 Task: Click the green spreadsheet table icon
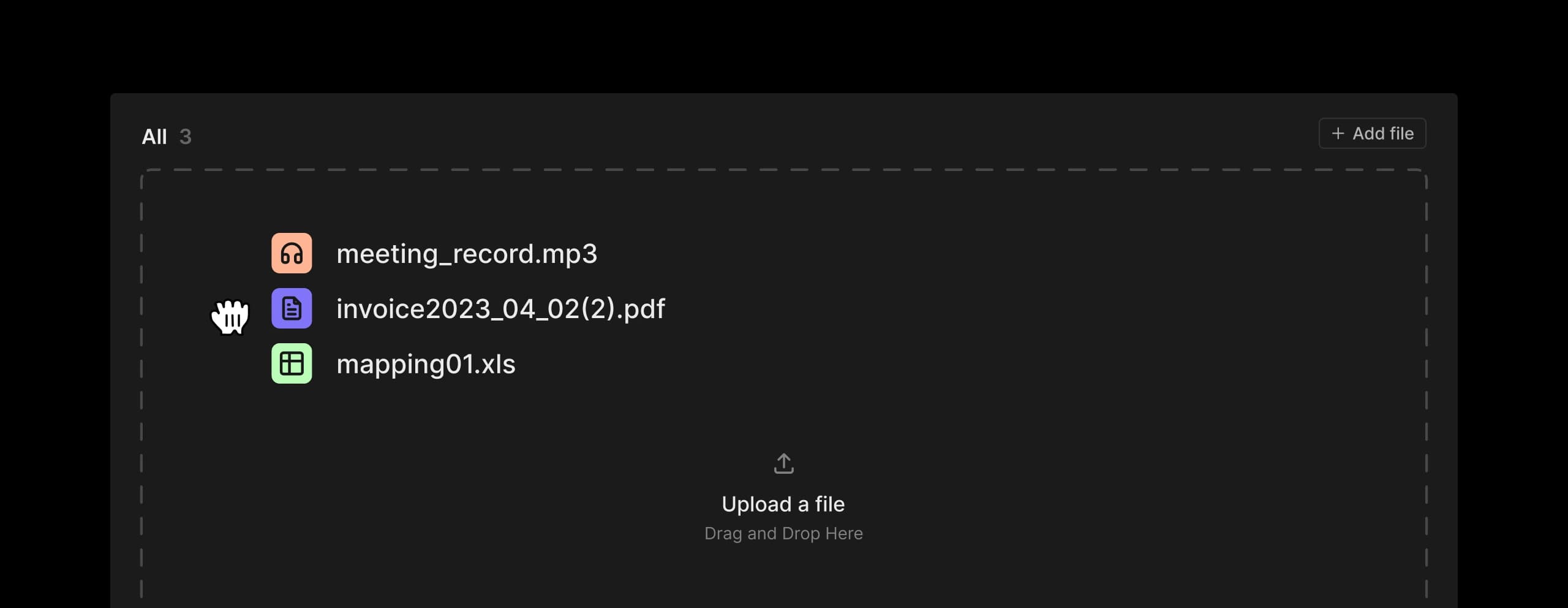(292, 363)
